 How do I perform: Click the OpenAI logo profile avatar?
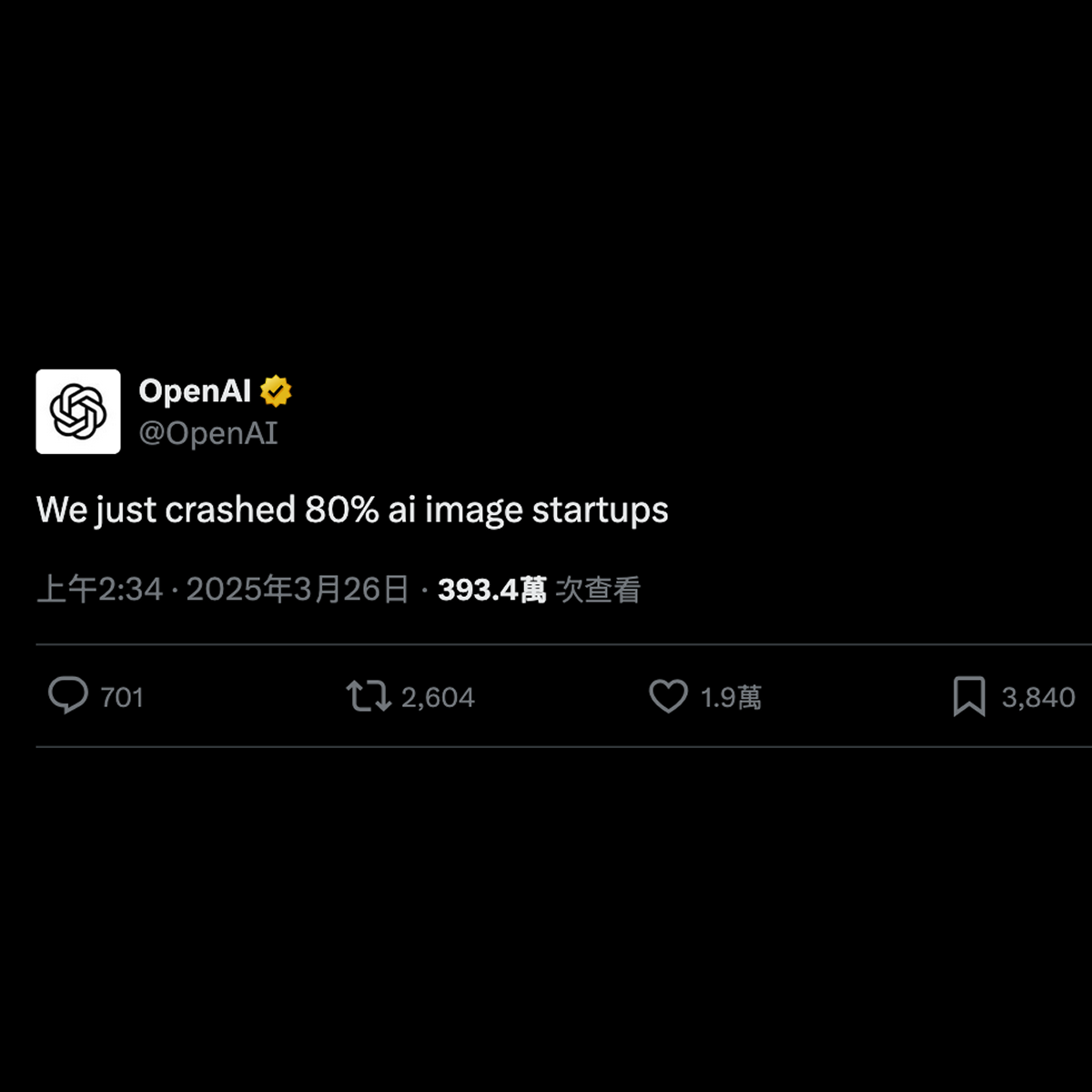[78, 411]
